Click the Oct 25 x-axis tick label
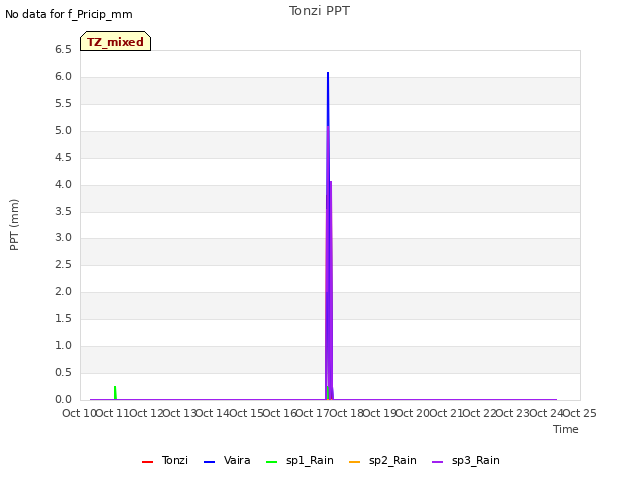Image resolution: width=640 pixels, height=480 pixels. point(580,413)
